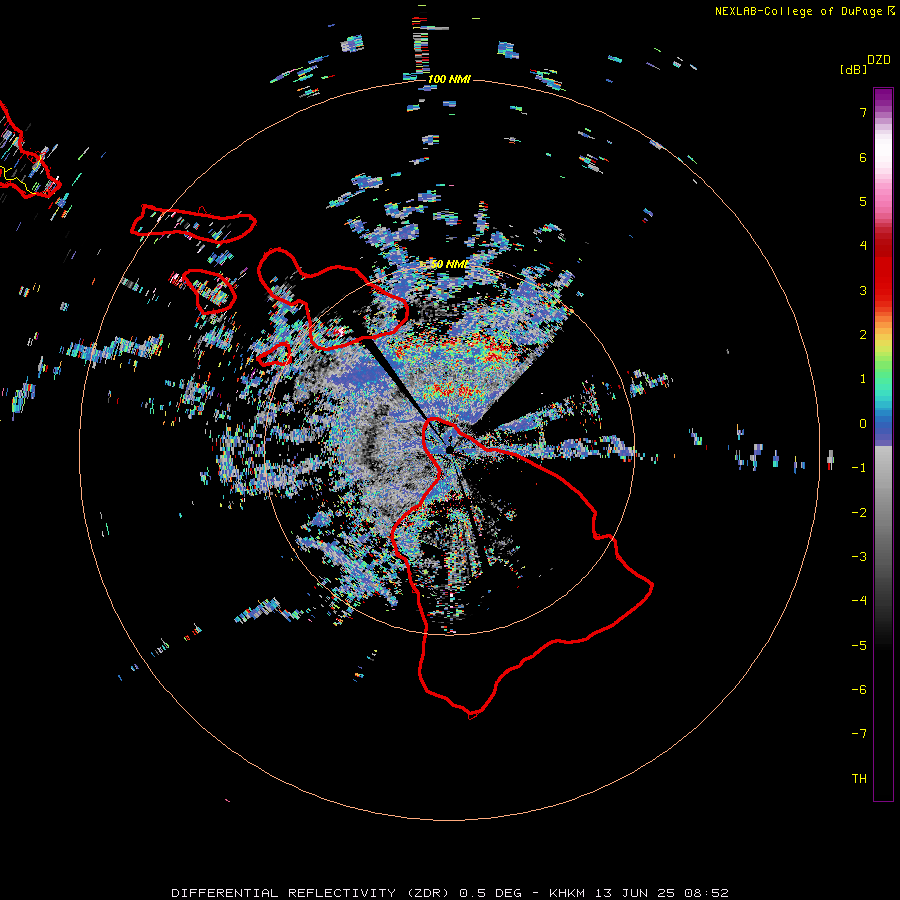Click the -4 value on the color scale
Viewport: 900px width, 900px height.
click(x=859, y=601)
